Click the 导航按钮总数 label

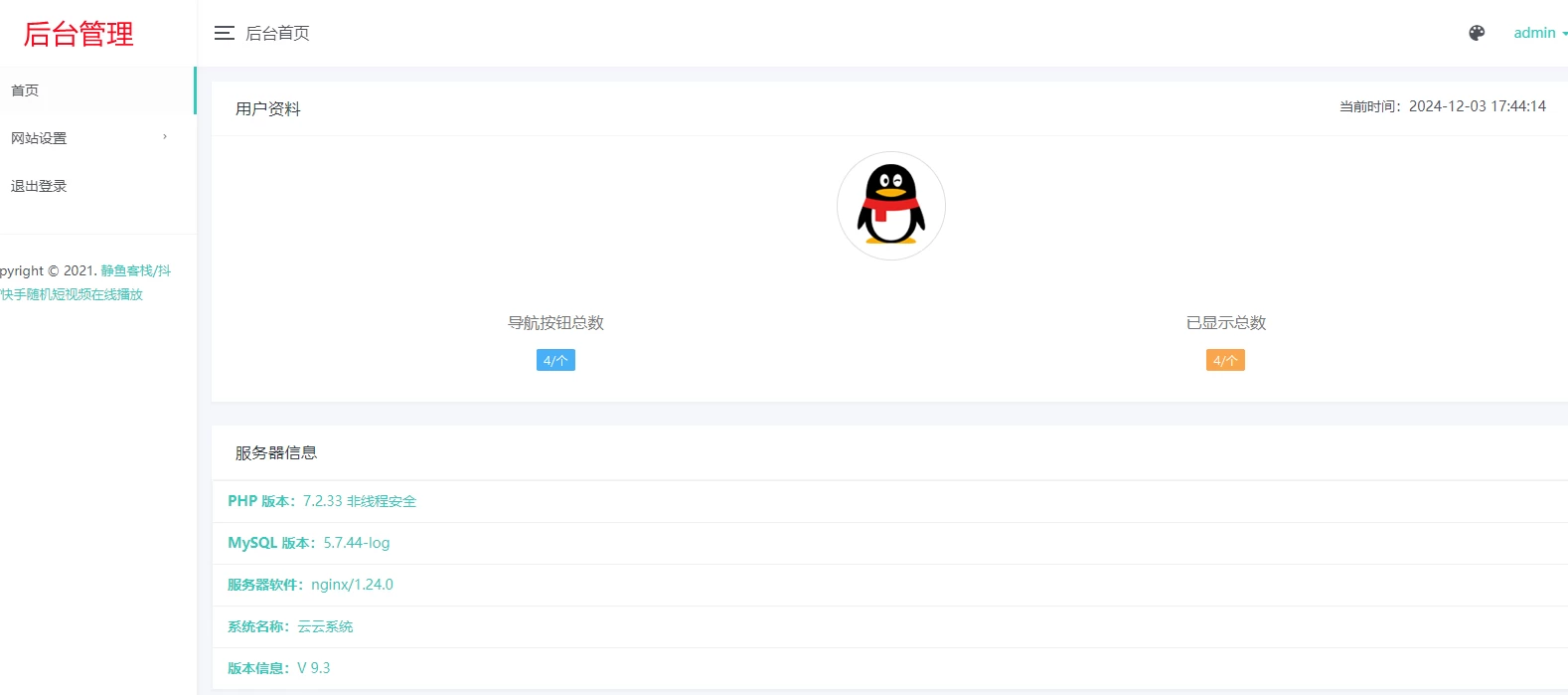point(555,322)
